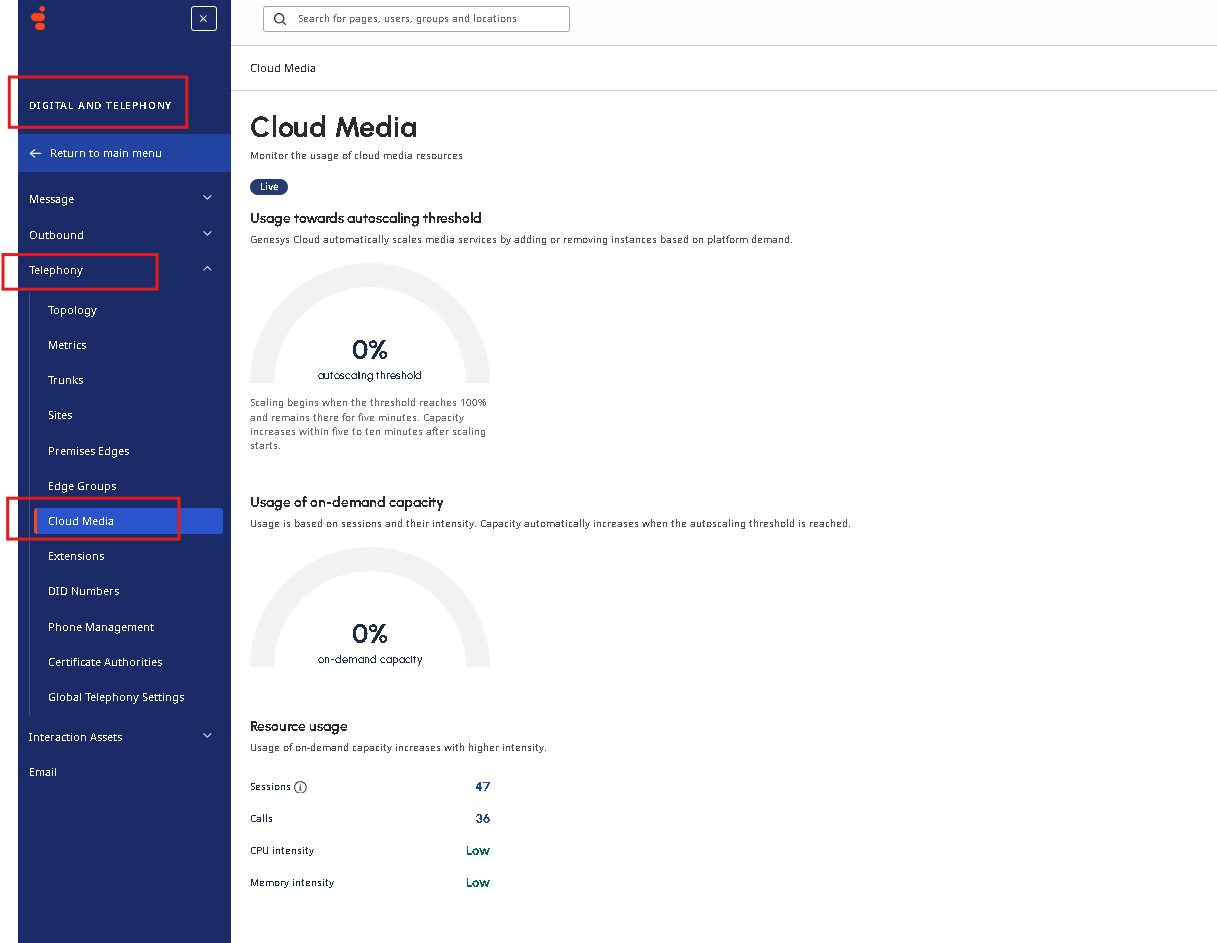Click the Sessions info icon
This screenshot has height=943, width=1217.
tap(301, 787)
